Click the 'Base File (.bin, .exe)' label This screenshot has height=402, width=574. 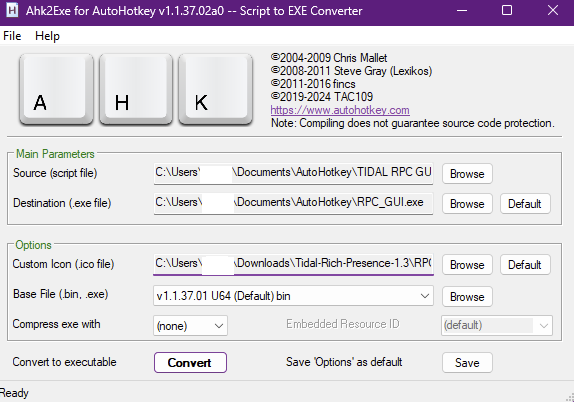[x=60, y=294]
